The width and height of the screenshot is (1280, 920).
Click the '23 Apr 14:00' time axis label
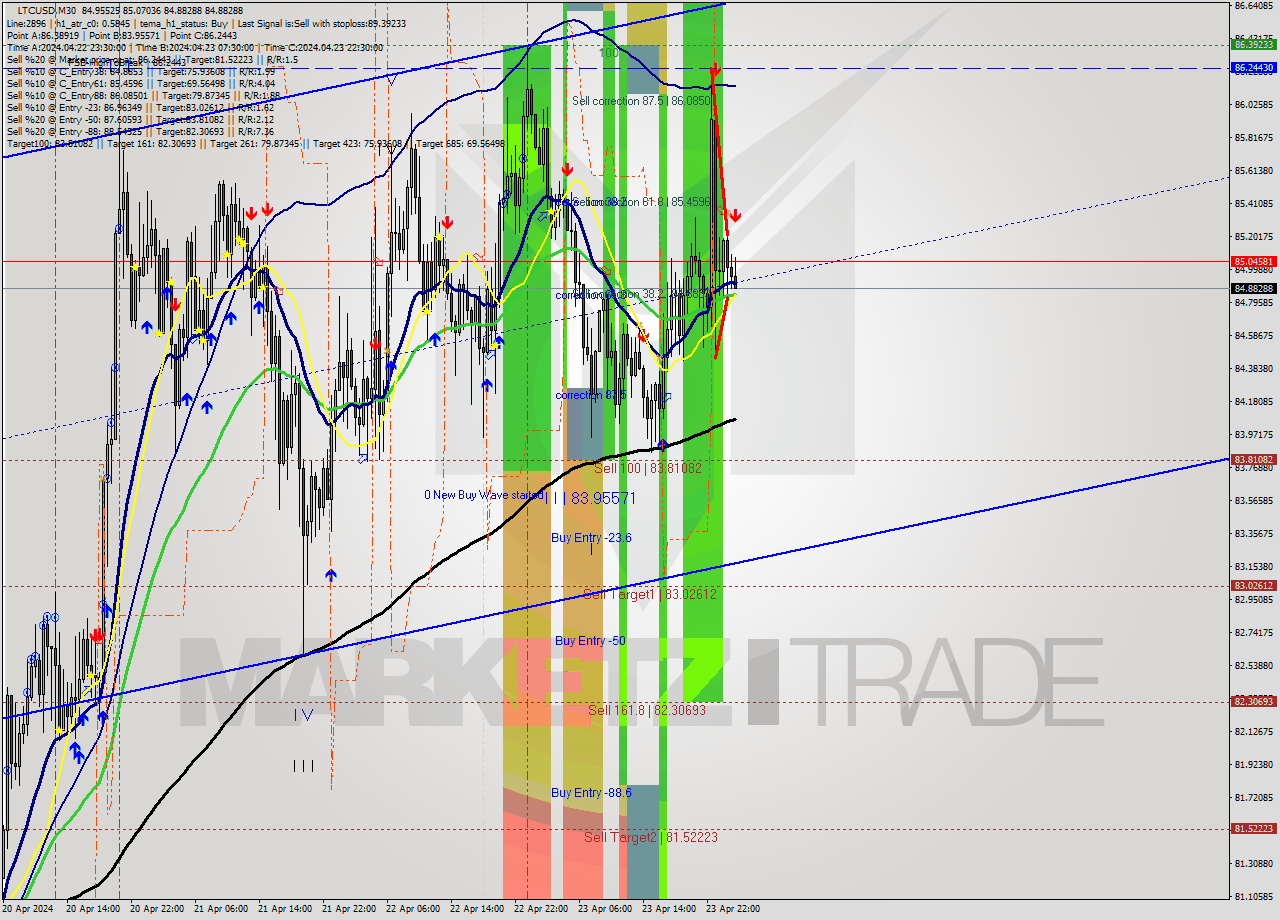coord(667,909)
